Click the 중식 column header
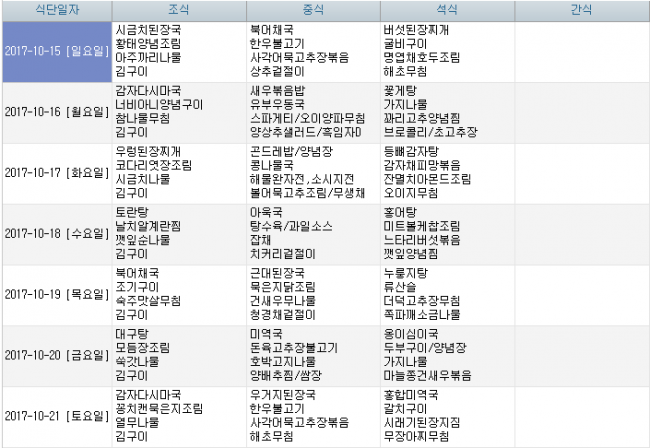Screen dimensions: 650x448 pos(312,10)
